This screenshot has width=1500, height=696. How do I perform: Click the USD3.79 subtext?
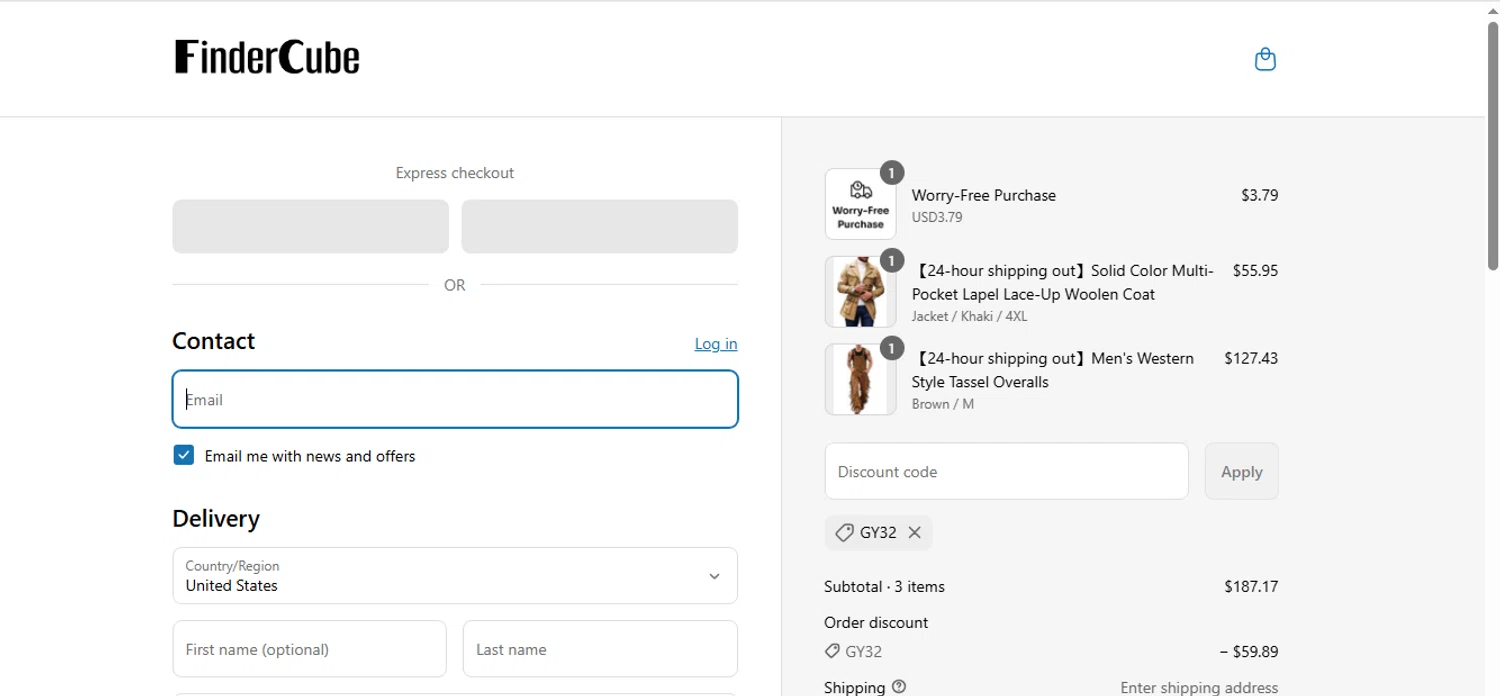coord(937,217)
